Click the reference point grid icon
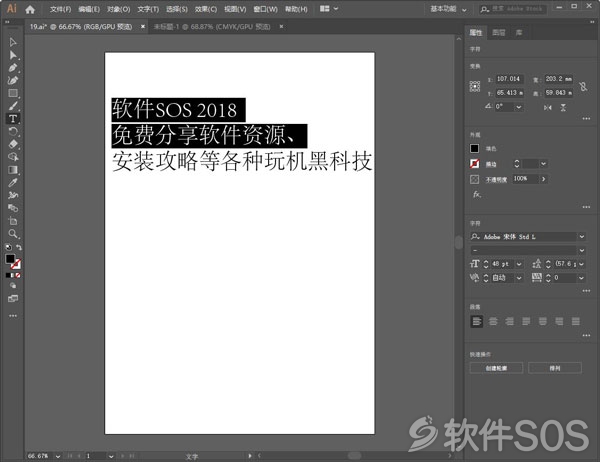This screenshot has width=600, height=462. (474, 86)
